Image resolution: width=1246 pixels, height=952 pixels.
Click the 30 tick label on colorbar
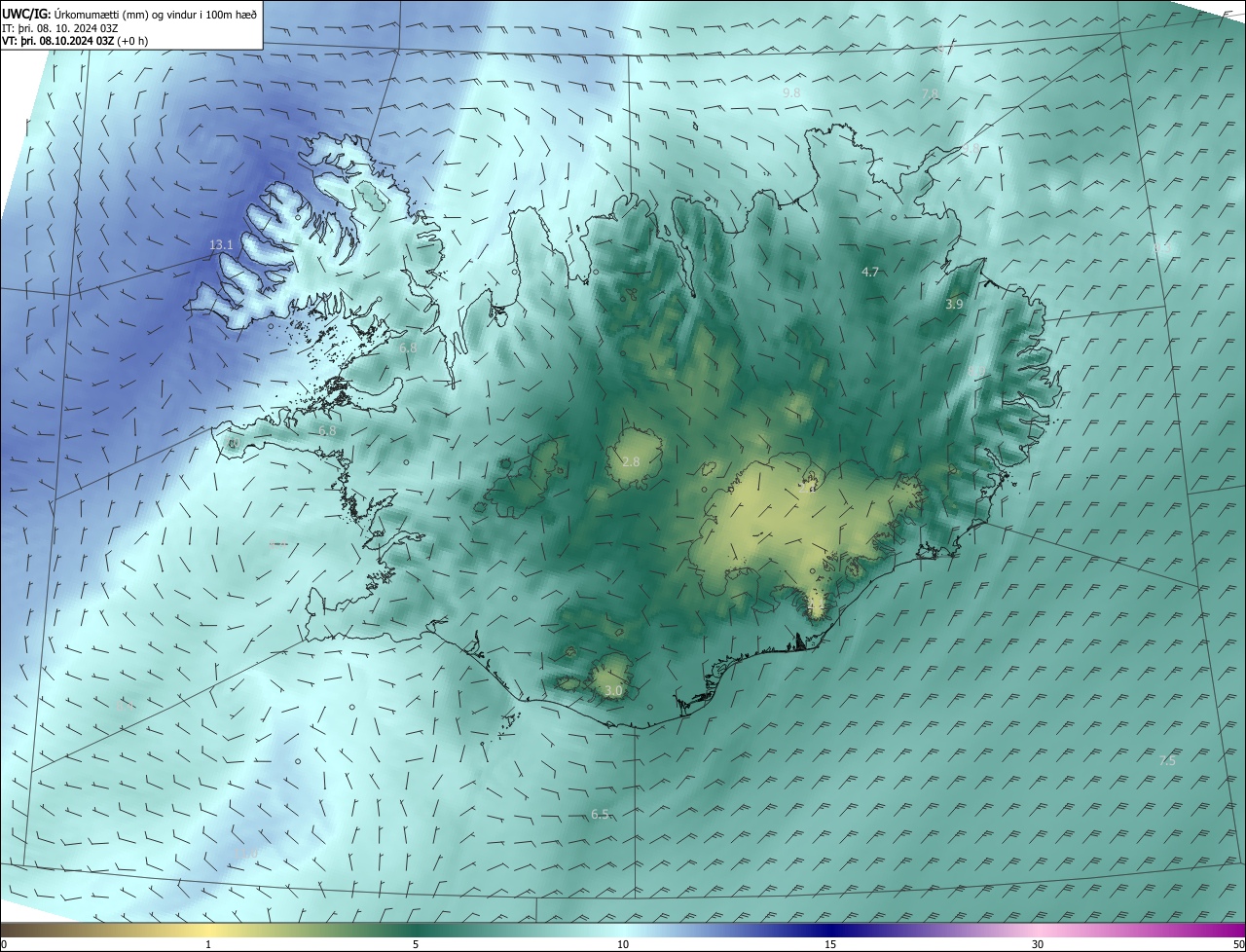pos(1038,944)
